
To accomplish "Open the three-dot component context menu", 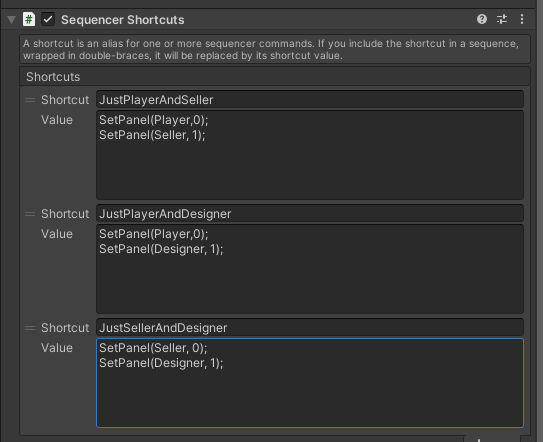I will tap(522, 19).
